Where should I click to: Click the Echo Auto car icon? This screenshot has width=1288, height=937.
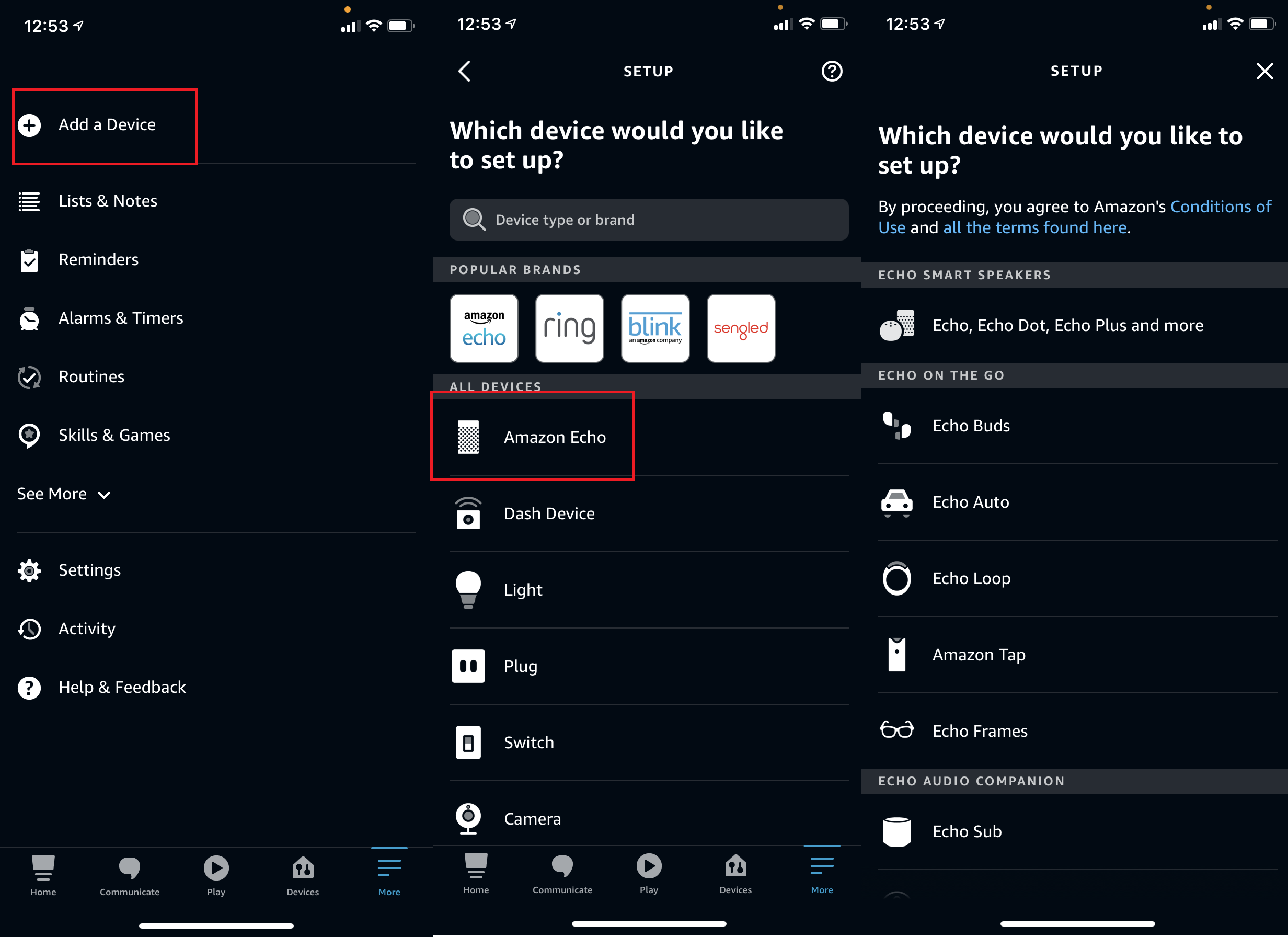897,501
